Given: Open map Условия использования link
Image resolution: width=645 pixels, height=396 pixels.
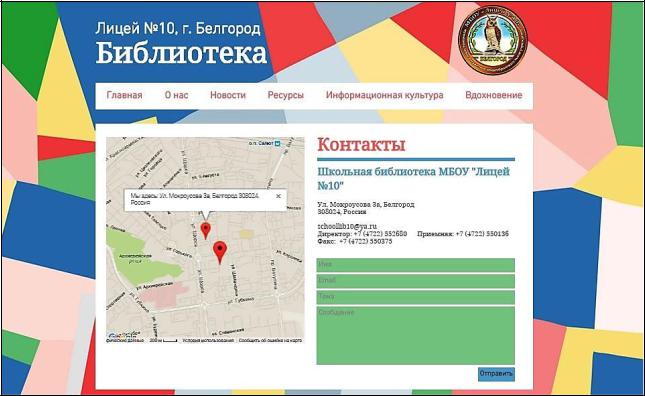Looking at the screenshot, I should pyautogui.click(x=208, y=340).
